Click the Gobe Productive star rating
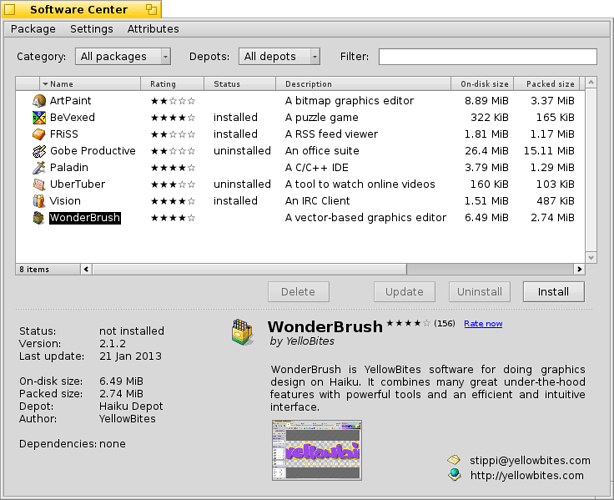The height and width of the screenshot is (500, 614). pyautogui.click(x=173, y=151)
